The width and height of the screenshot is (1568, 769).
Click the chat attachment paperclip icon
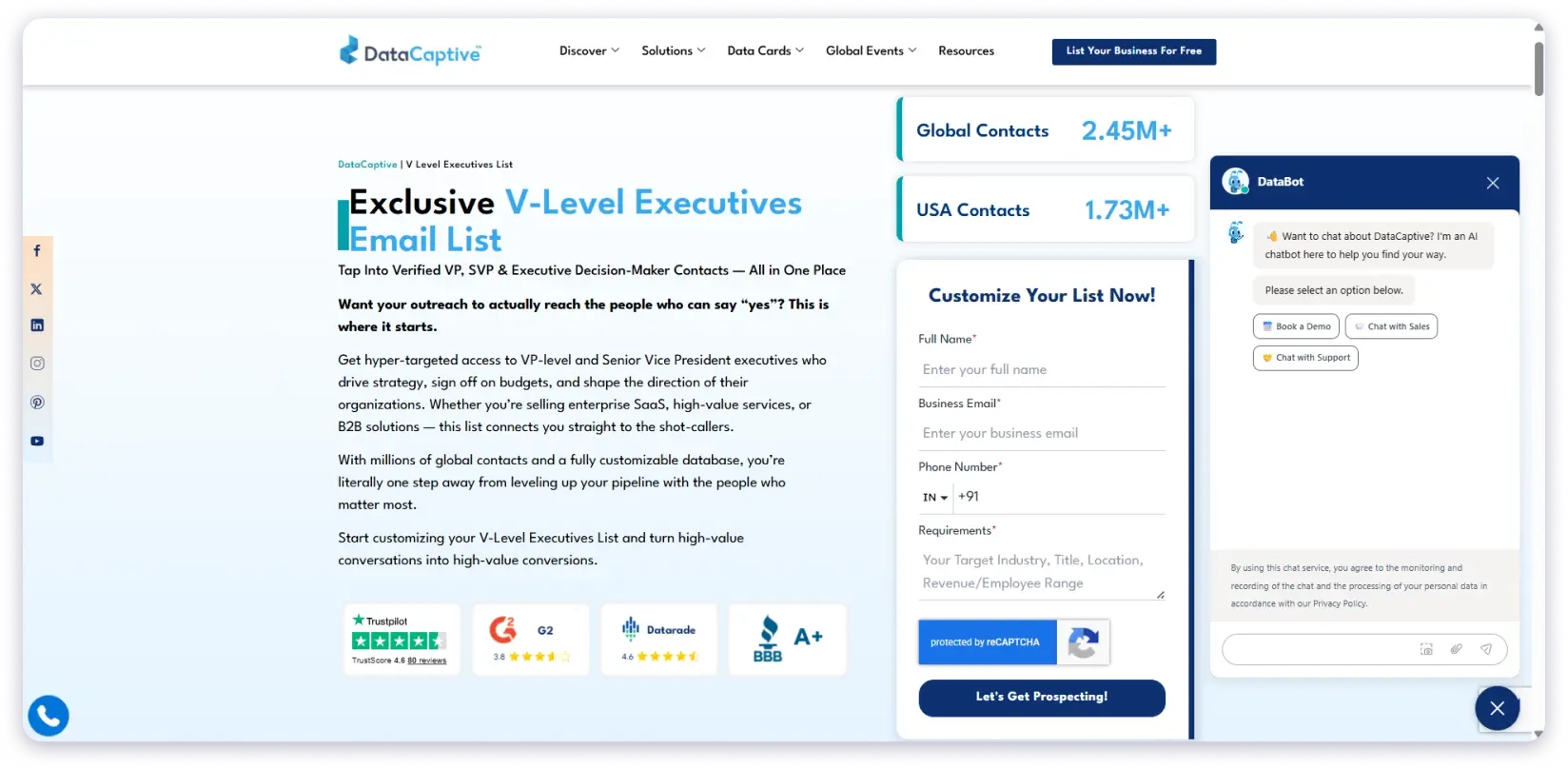(x=1456, y=649)
